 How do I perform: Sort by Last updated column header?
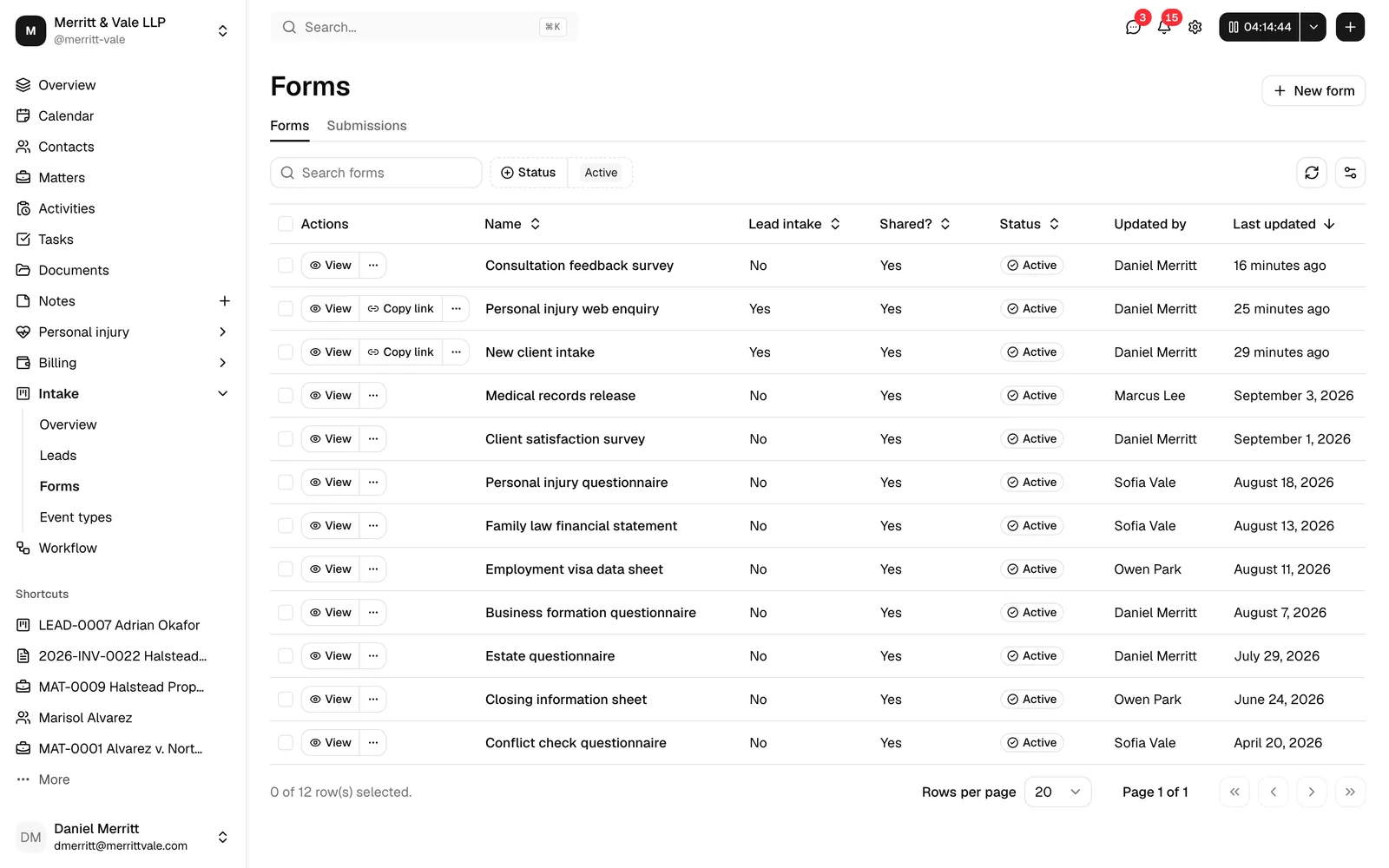coord(1284,224)
